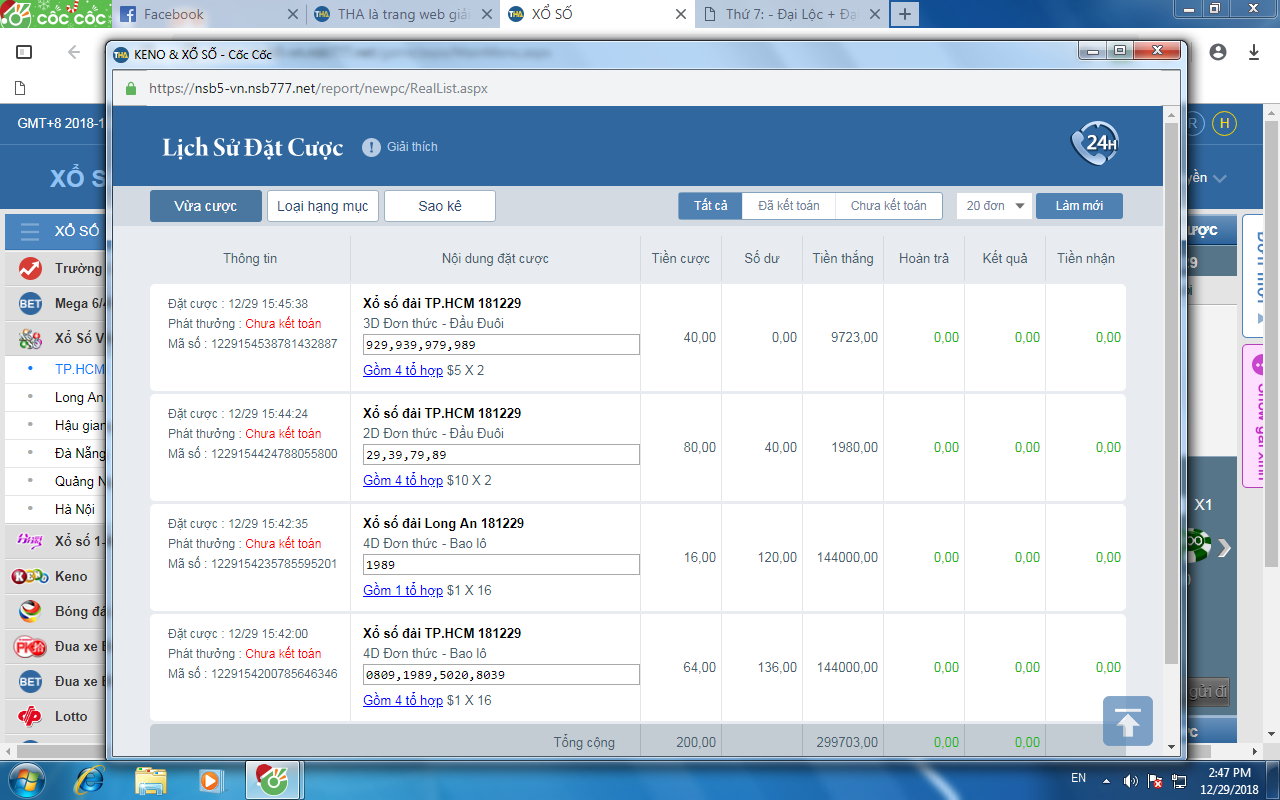The image size is (1280, 800).
Task: Switch to the Sao kê tab
Action: pos(439,206)
